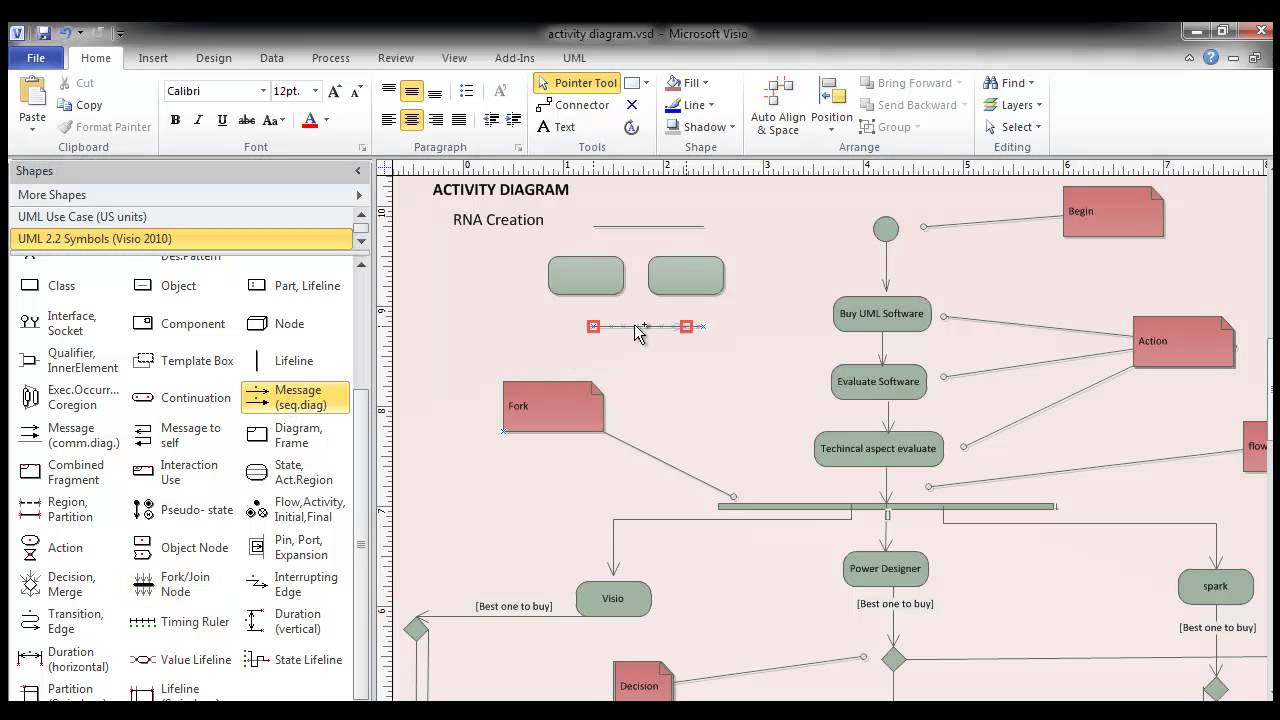Click the Power Designer activity shape

(x=886, y=569)
